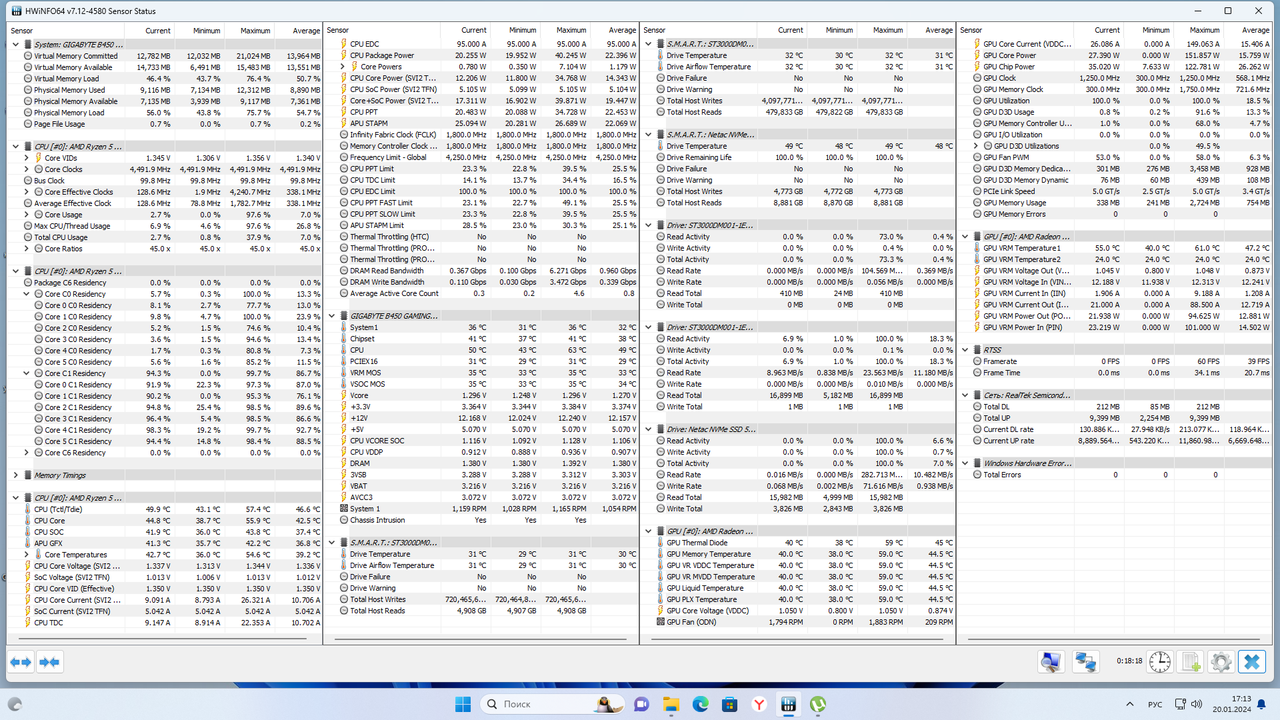Collapse the RTSS sensor group
Image resolution: width=1280 pixels, height=720 pixels.
coord(965,350)
